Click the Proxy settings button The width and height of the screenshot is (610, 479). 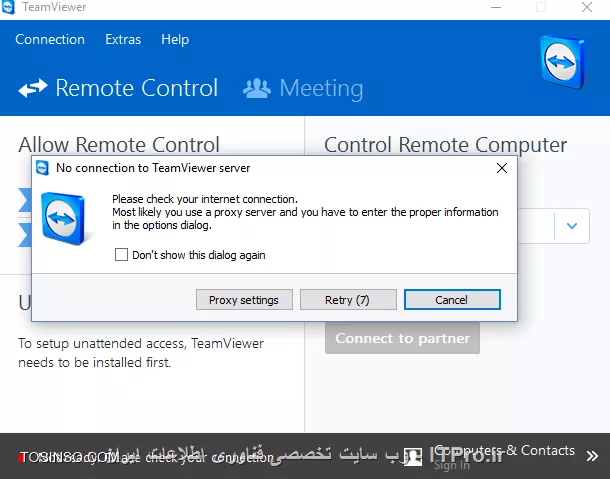[x=244, y=300]
